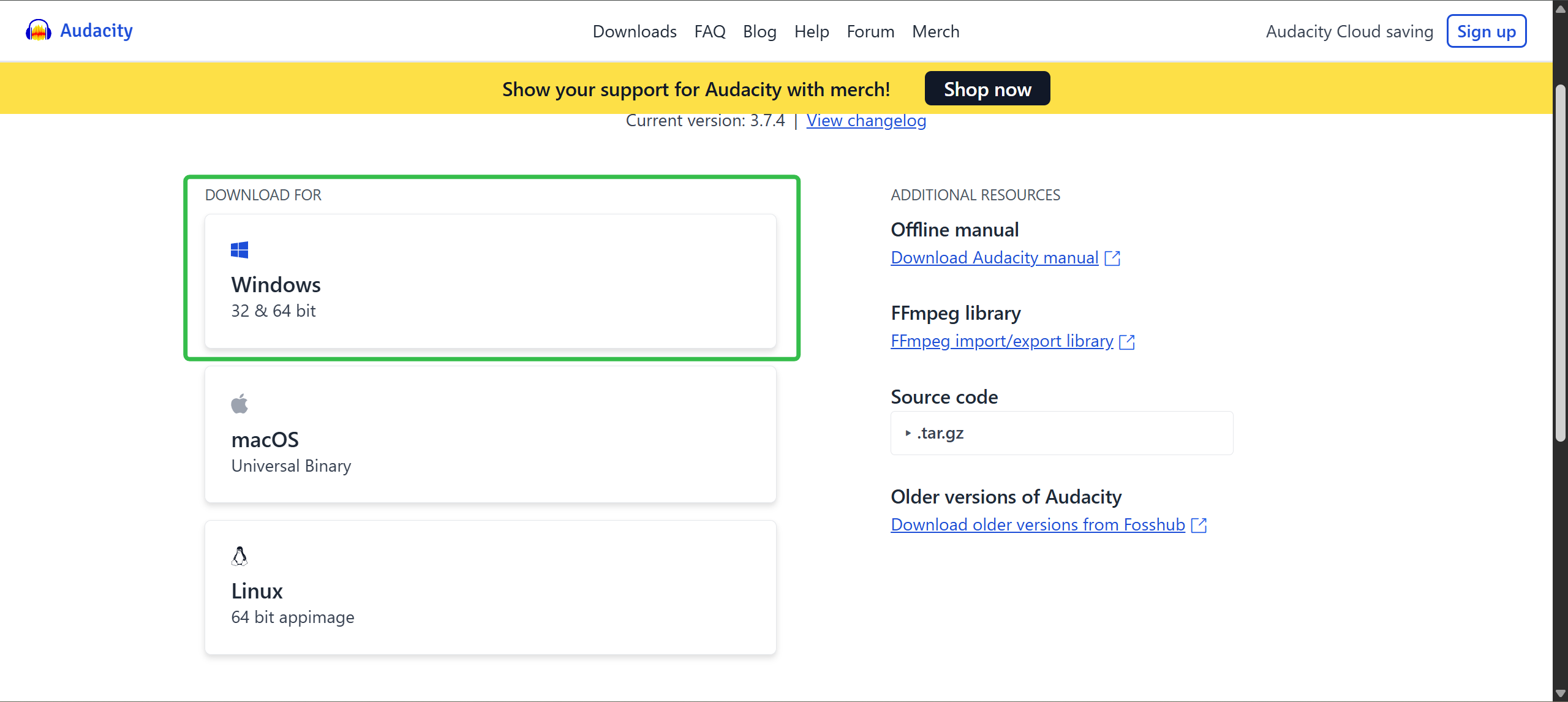Visit the Forum navigation link
The width and height of the screenshot is (1568, 702).
[870, 31]
